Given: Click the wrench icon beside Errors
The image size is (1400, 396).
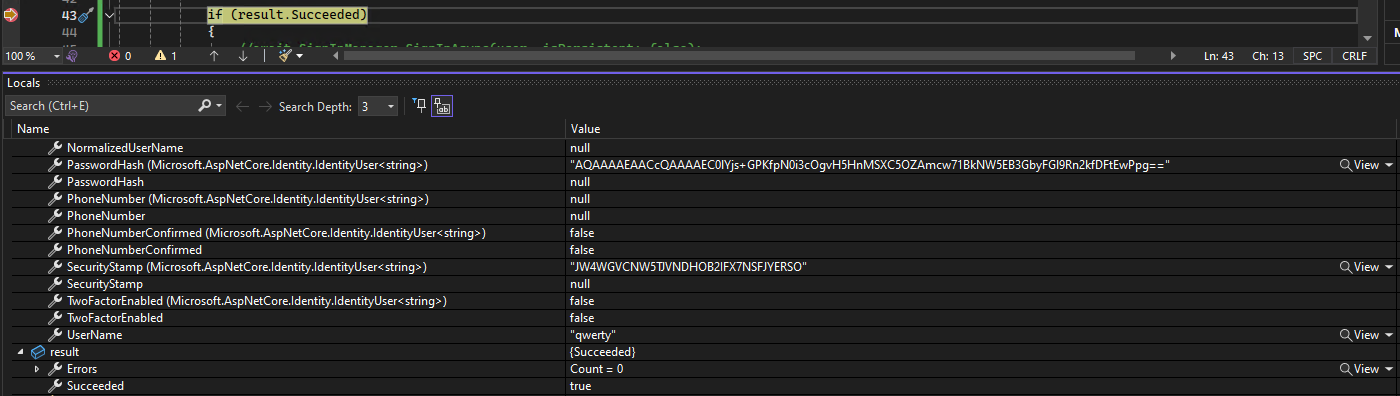Looking at the screenshot, I should (x=56, y=369).
